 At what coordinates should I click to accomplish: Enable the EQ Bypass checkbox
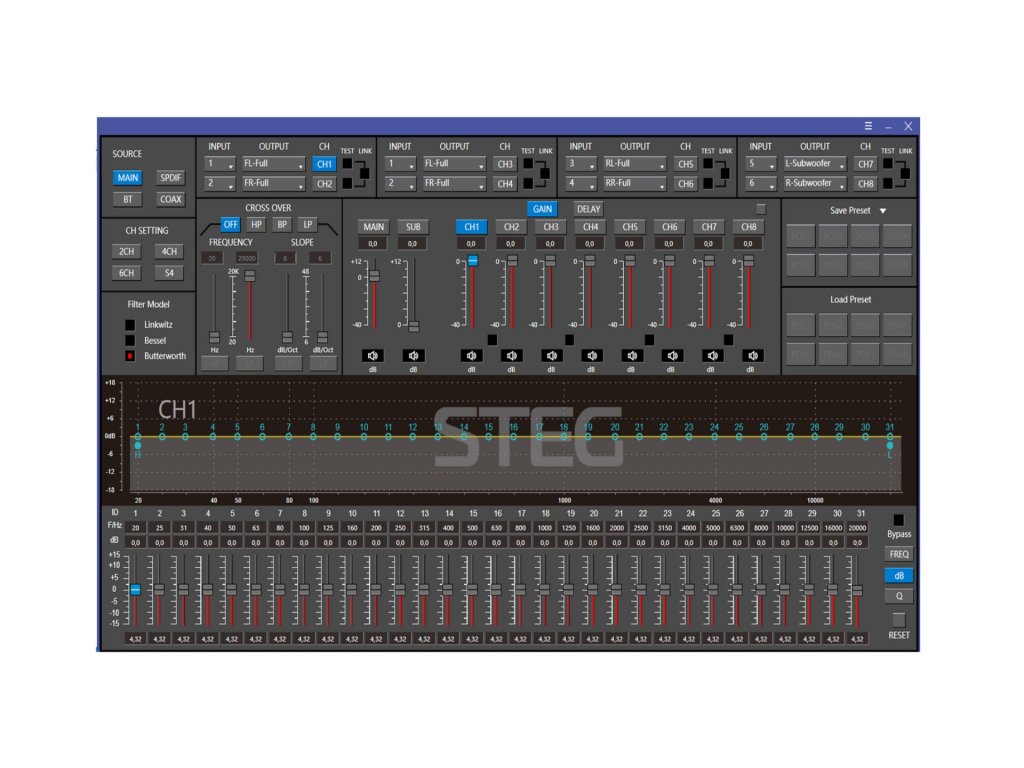point(899,520)
